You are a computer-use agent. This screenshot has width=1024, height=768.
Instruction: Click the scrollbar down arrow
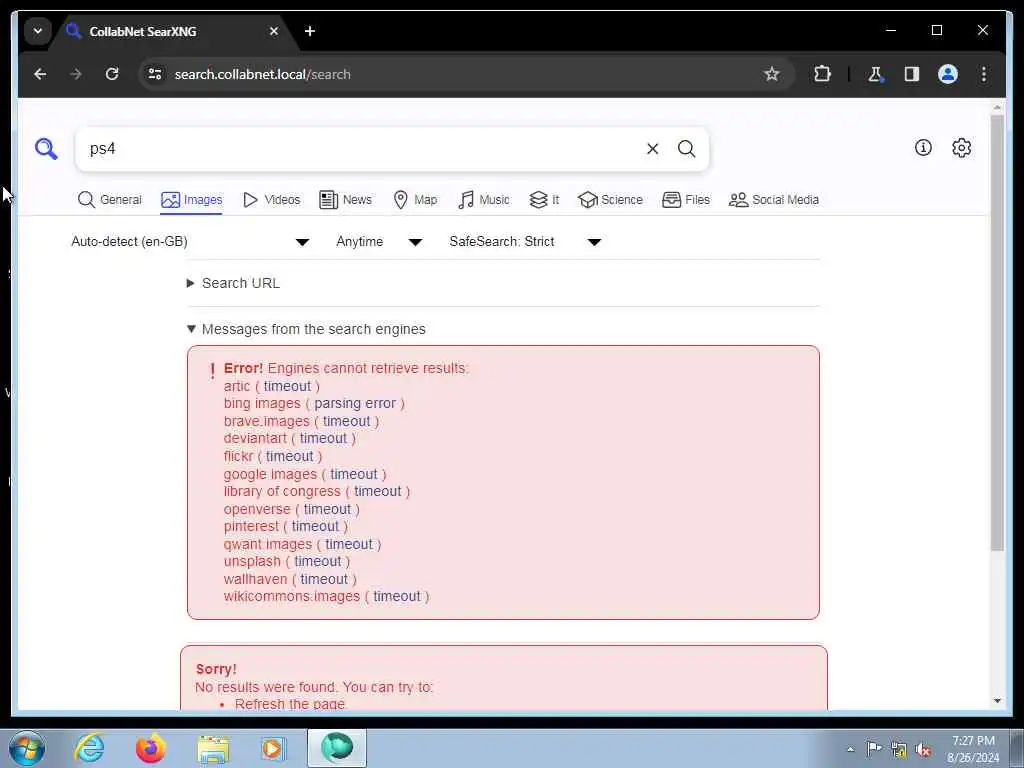[997, 701]
